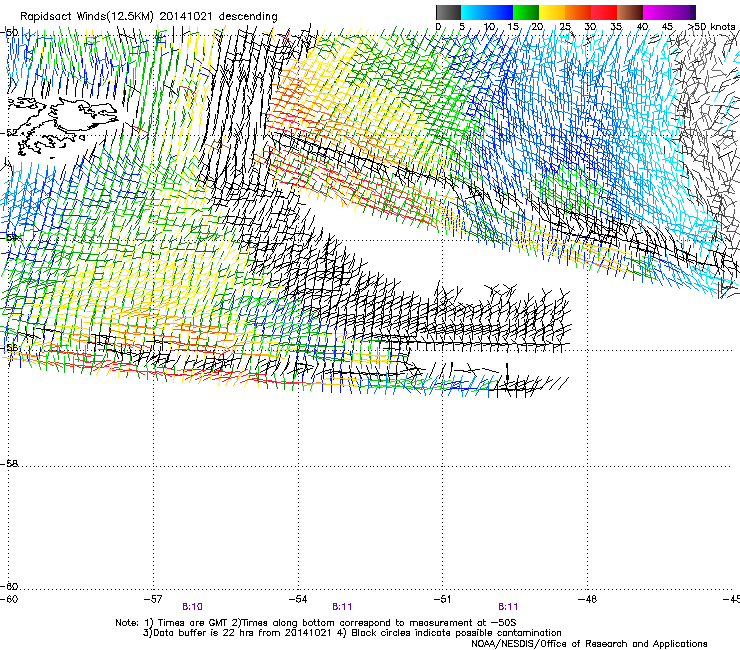Click the '-60' latitude label on left axis
Screen dimensions: 740x650
(9, 586)
